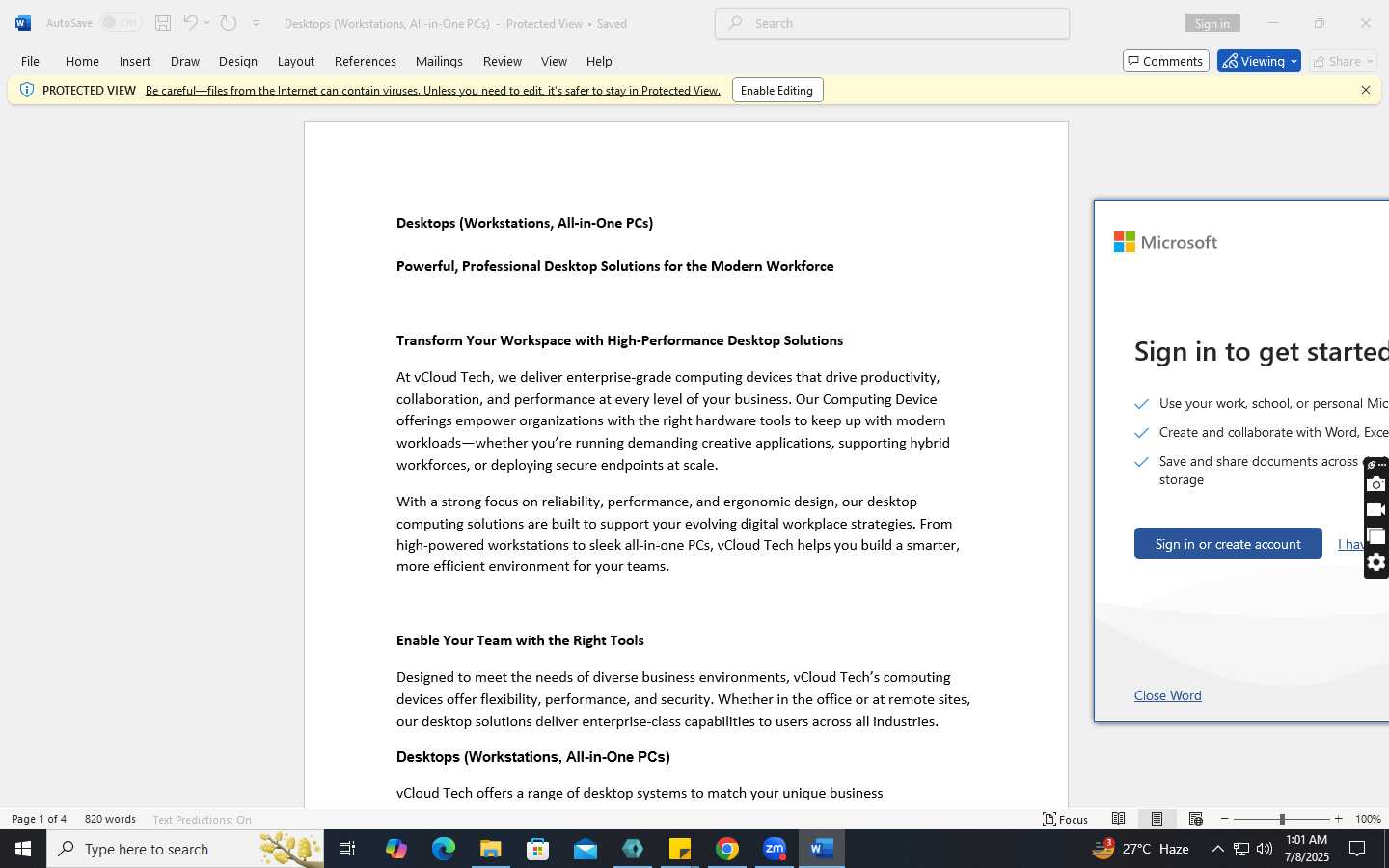This screenshot has height=868, width=1389.
Task: Click the Word logo in title bar
Action: coord(23,23)
